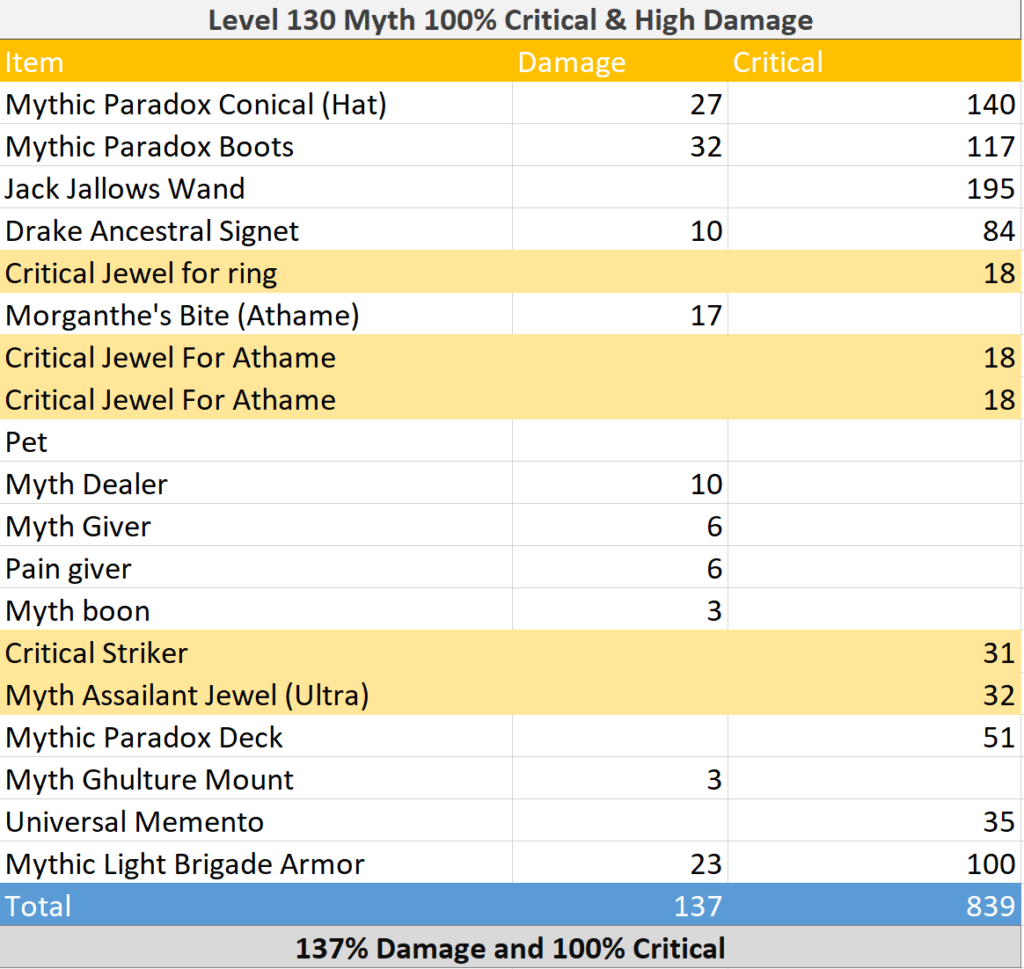Select critical value 18 for Critical Jewel for ring
Viewport: 1024px width, 969px height.
(874, 272)
